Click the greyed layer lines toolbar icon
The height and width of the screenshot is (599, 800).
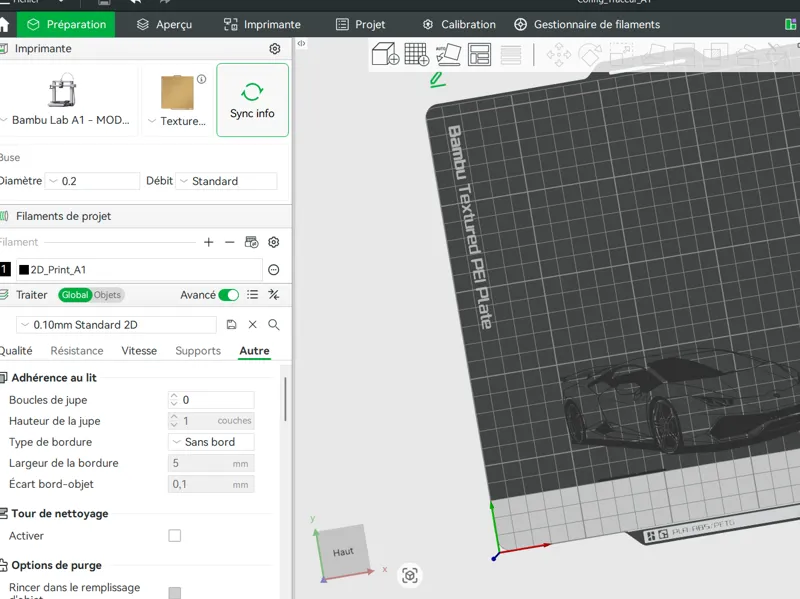point(511,55)
